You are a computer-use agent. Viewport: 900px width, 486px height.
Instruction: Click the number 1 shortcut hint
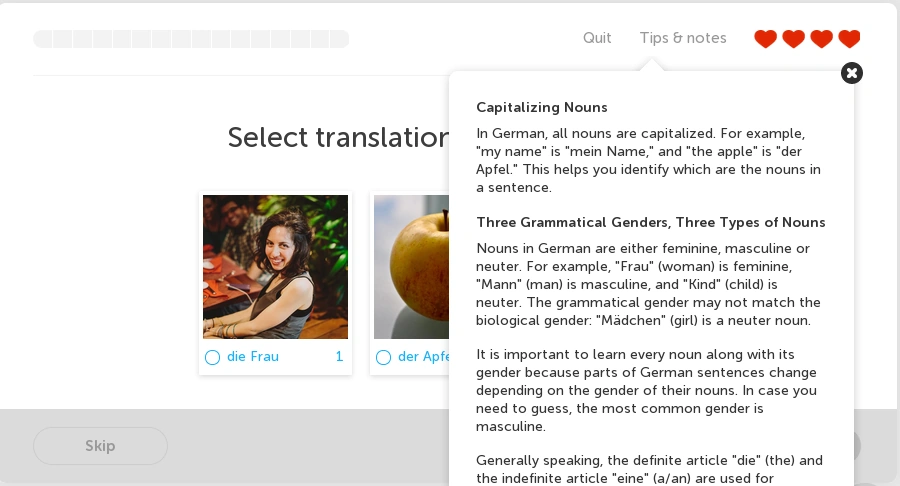coord(339,357)
